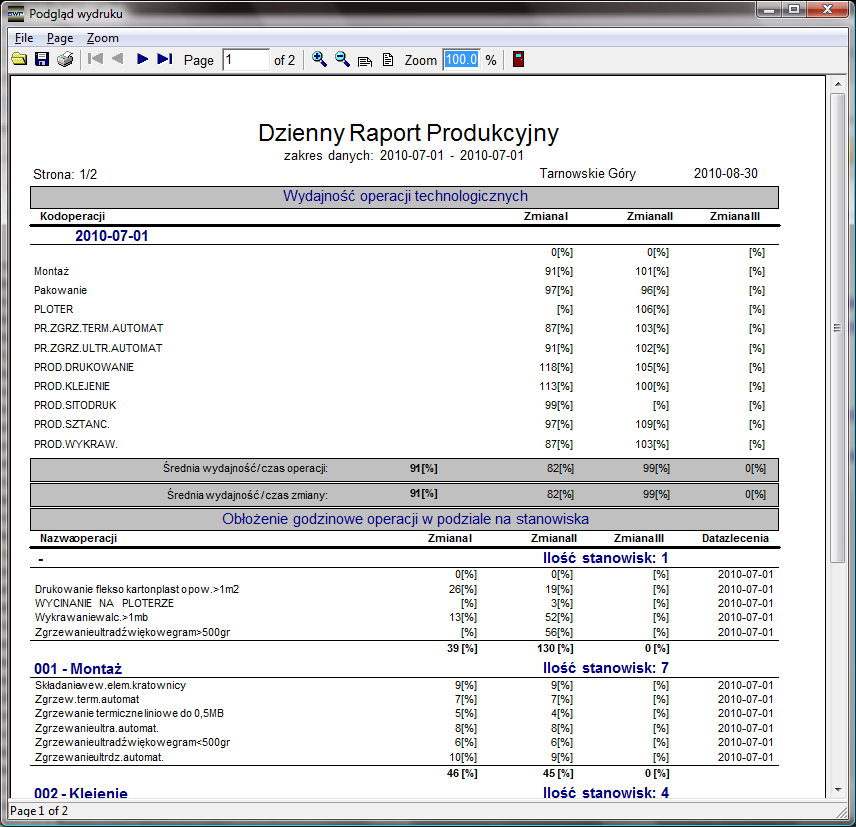The width and height of the screenshot is (856, 827).
Task: Click the page number input field
Action: click(x=246, y=60)
